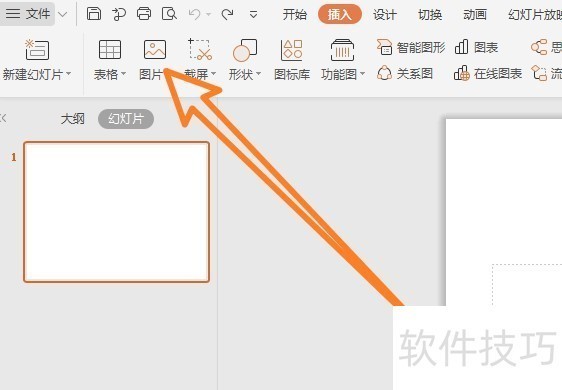
Task: Expand the arrow beside 文件
Action: point(63,14)
